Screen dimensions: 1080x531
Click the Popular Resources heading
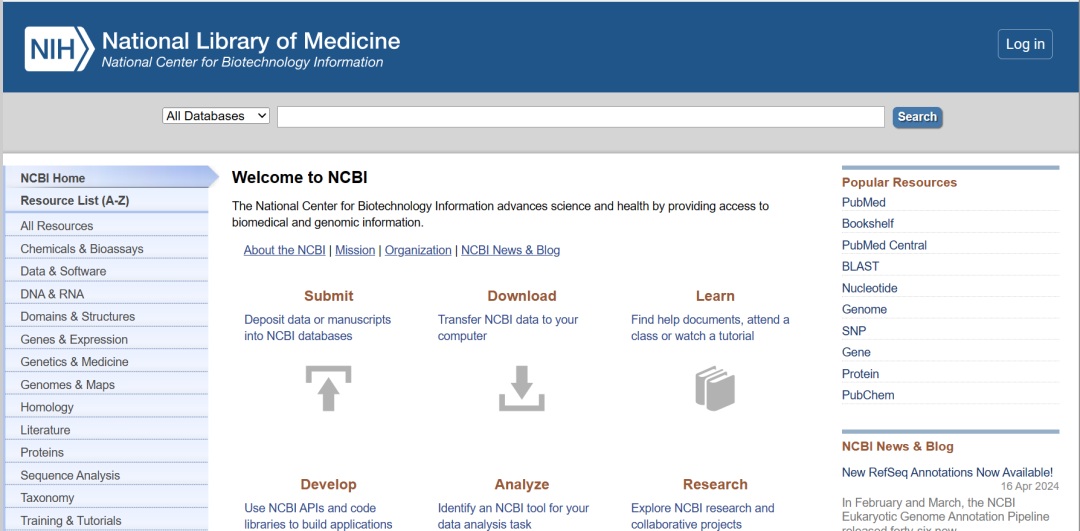[900, 183]
